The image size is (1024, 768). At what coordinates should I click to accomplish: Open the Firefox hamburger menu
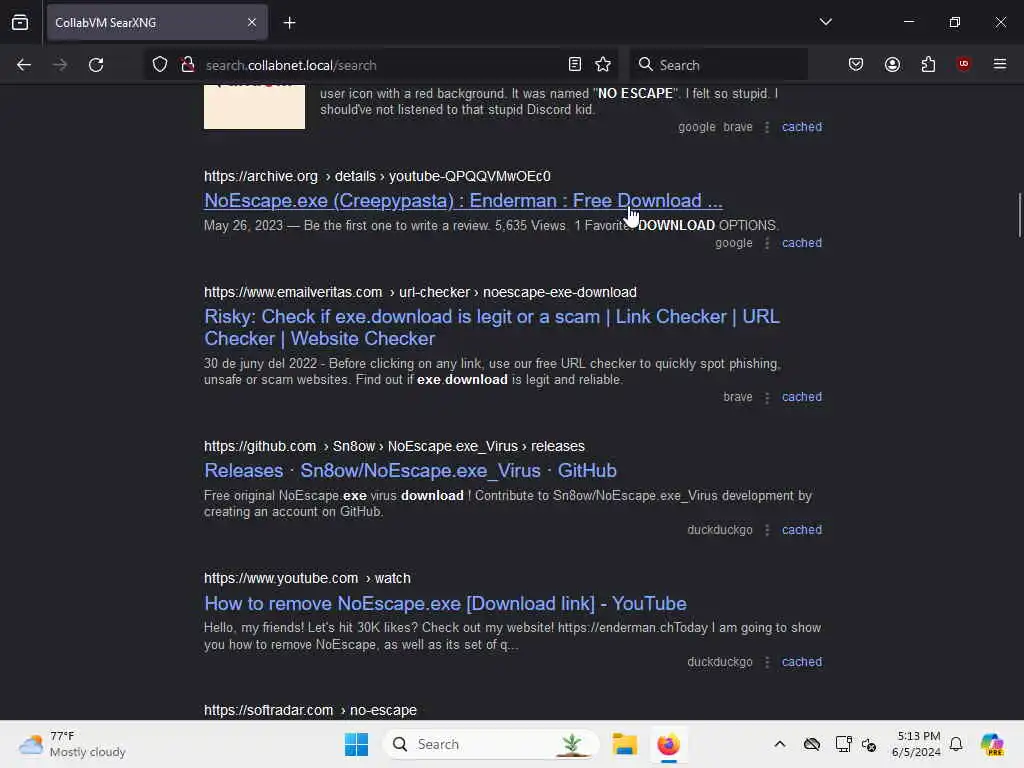(x=999, y=64)
